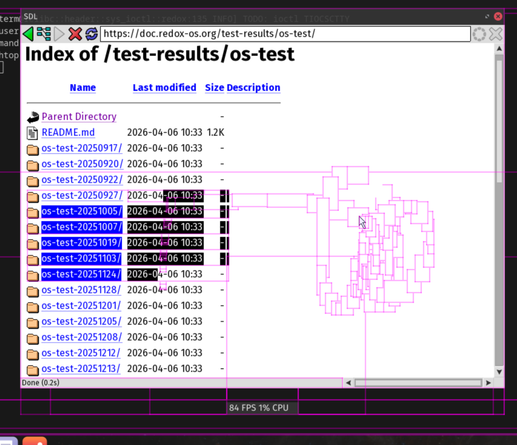Open the os-test-20251208/ directory link

point(82,337)
